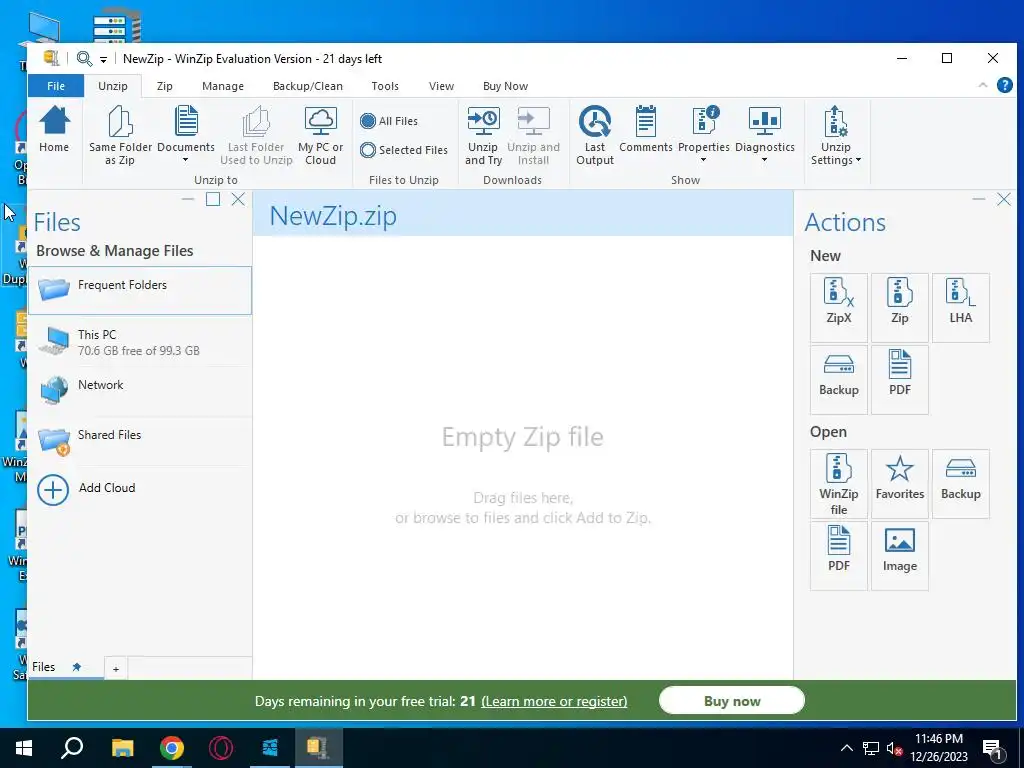The image size is (1024, 768).
Task: Close the Files pane
Action: click(238, 199)
